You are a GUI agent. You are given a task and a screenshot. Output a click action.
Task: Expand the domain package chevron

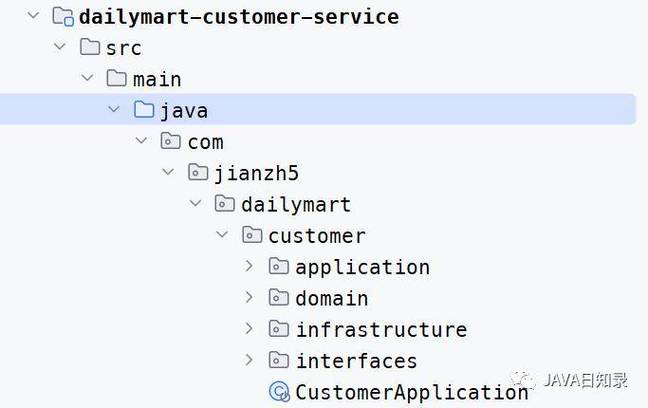pos(249,297)
